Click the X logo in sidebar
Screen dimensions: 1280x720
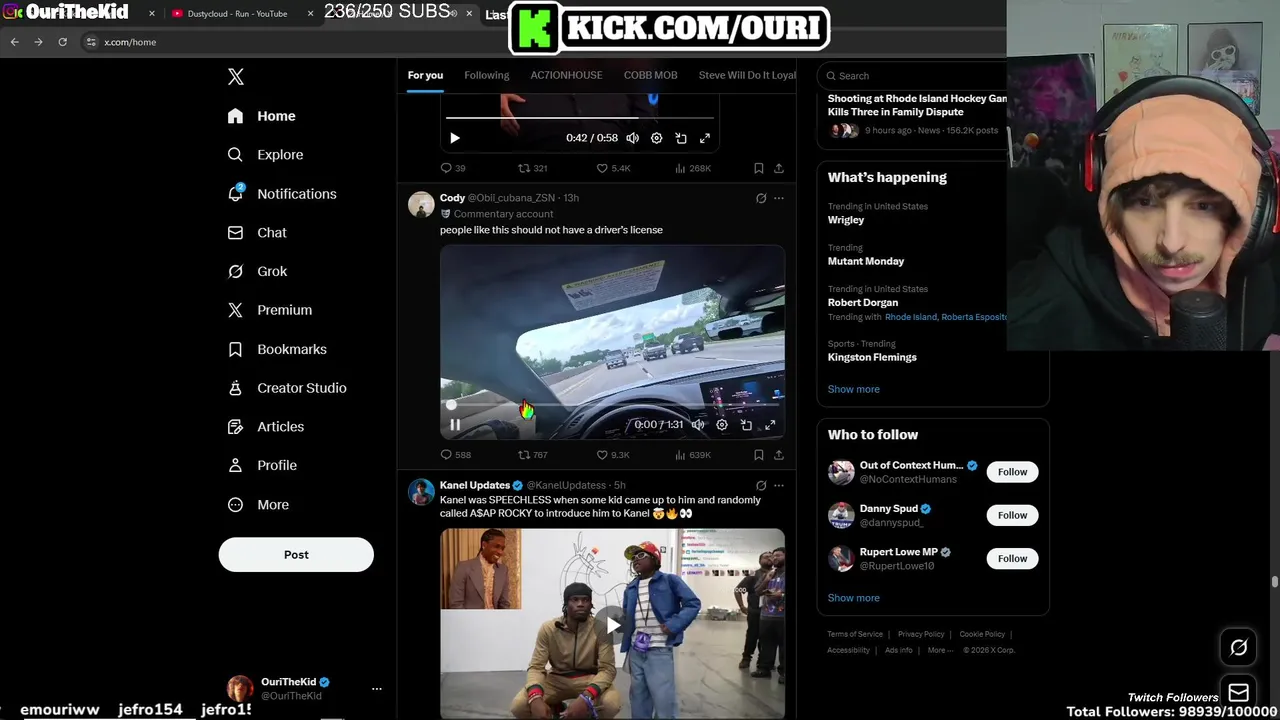pos(236,77)
